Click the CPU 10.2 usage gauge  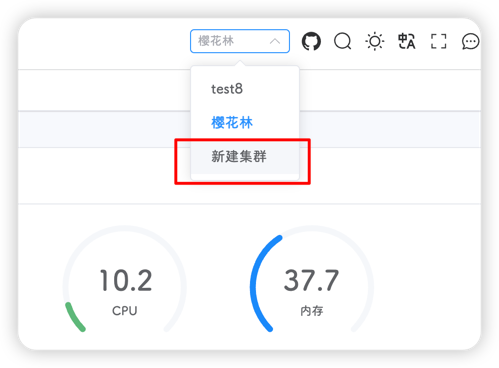125,280
